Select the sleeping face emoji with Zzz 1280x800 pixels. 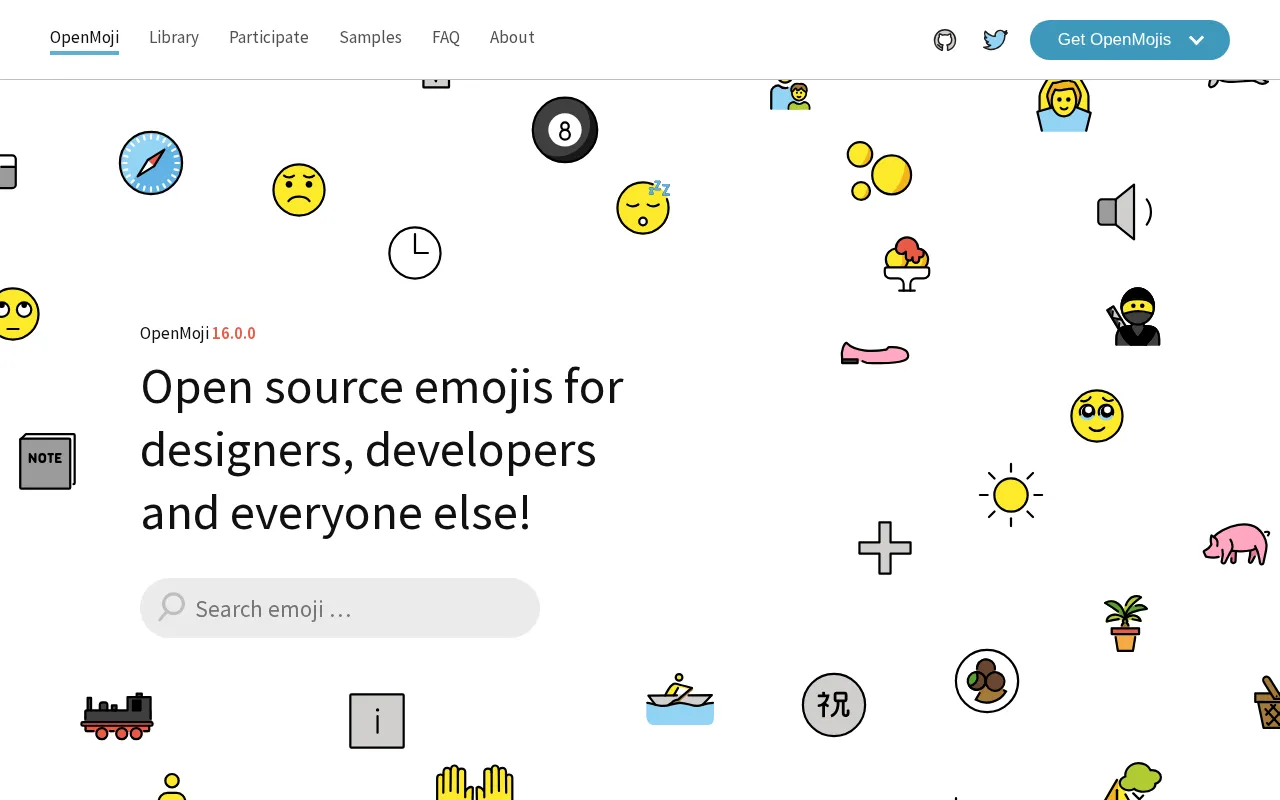click(643, 207)
